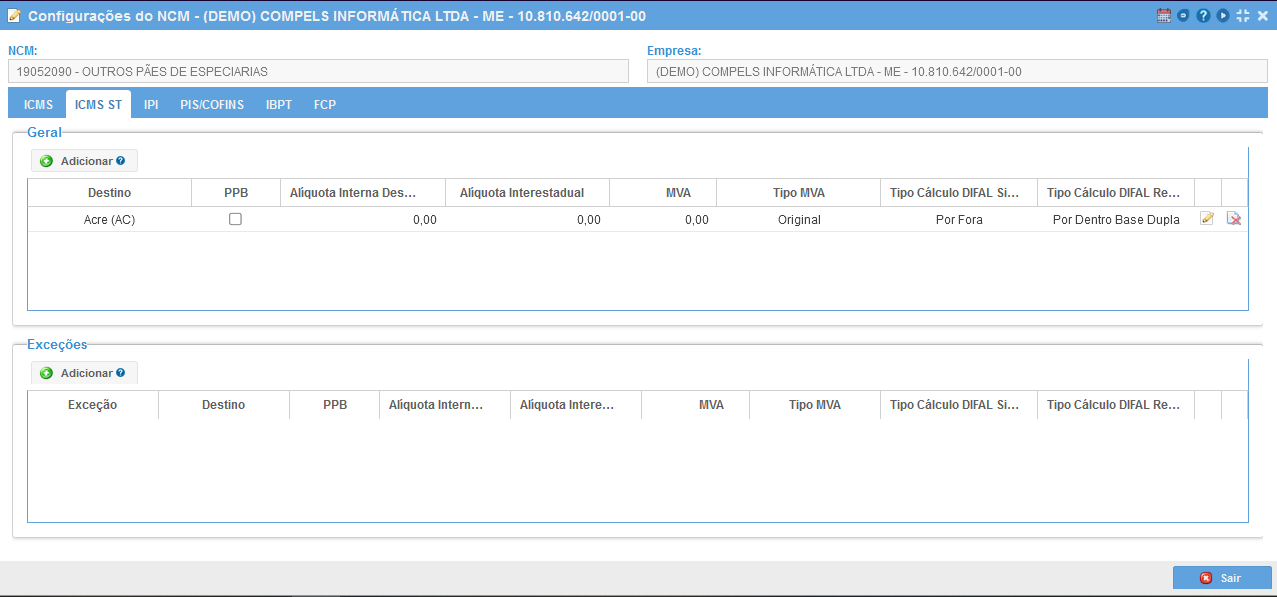
Task: Click help icon next to Exceções Adicionar
Action: click(x=120, y=372)
